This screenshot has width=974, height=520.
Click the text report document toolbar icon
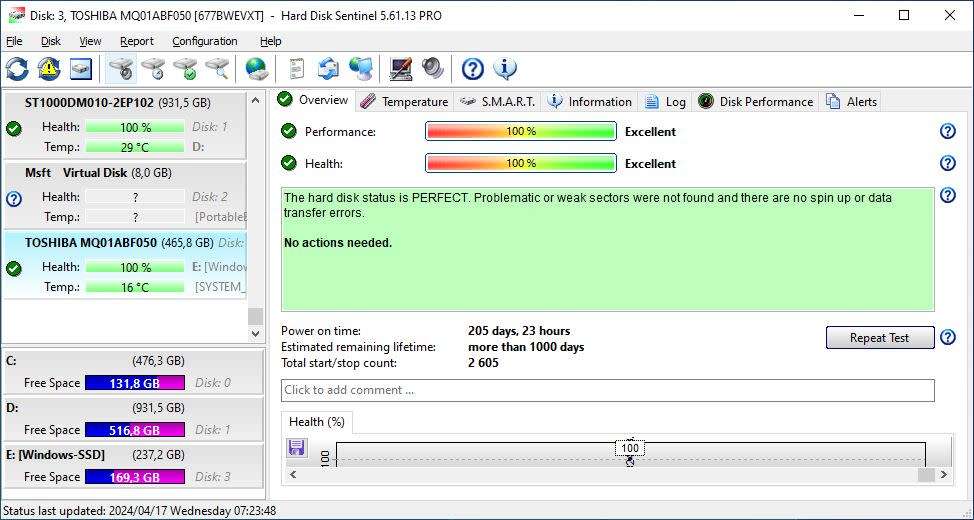(x=297, y=68)
